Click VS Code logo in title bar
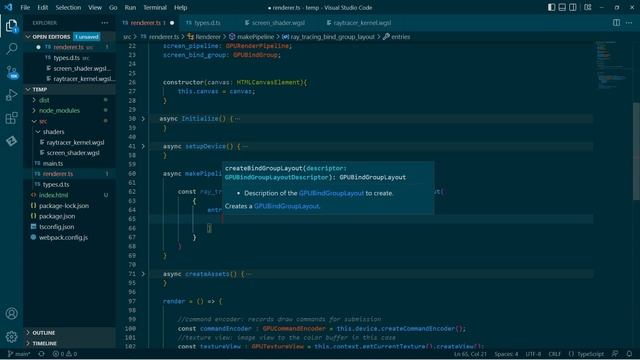 [8, 7]
